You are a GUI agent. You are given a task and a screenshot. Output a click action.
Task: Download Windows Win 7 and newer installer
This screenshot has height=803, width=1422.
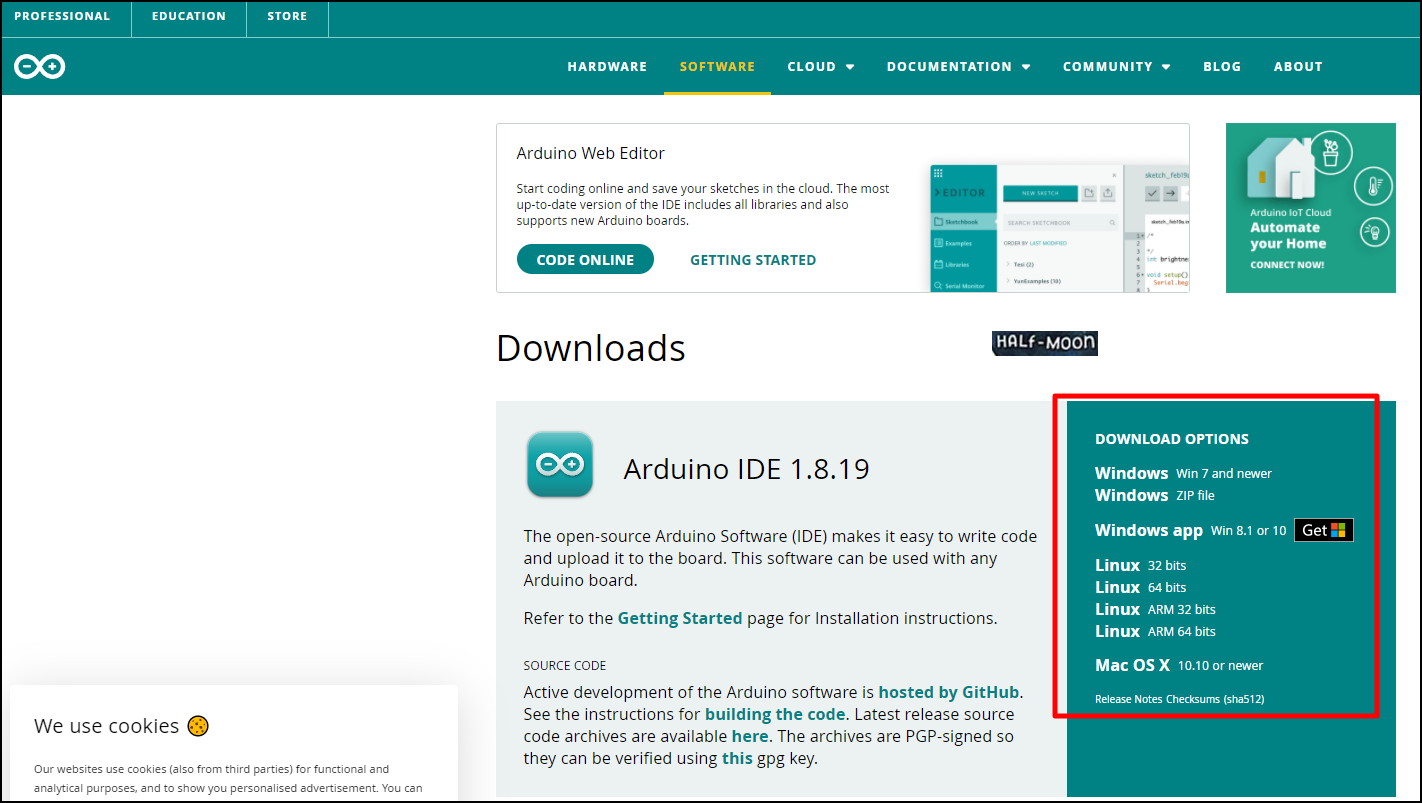1183,473
